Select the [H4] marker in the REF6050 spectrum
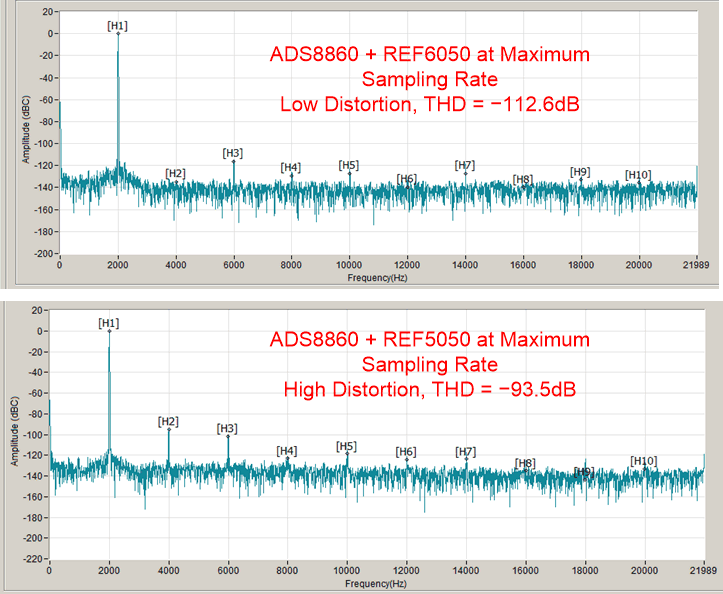723x594 pixels. pyautogui.click(x=290, y=167)
